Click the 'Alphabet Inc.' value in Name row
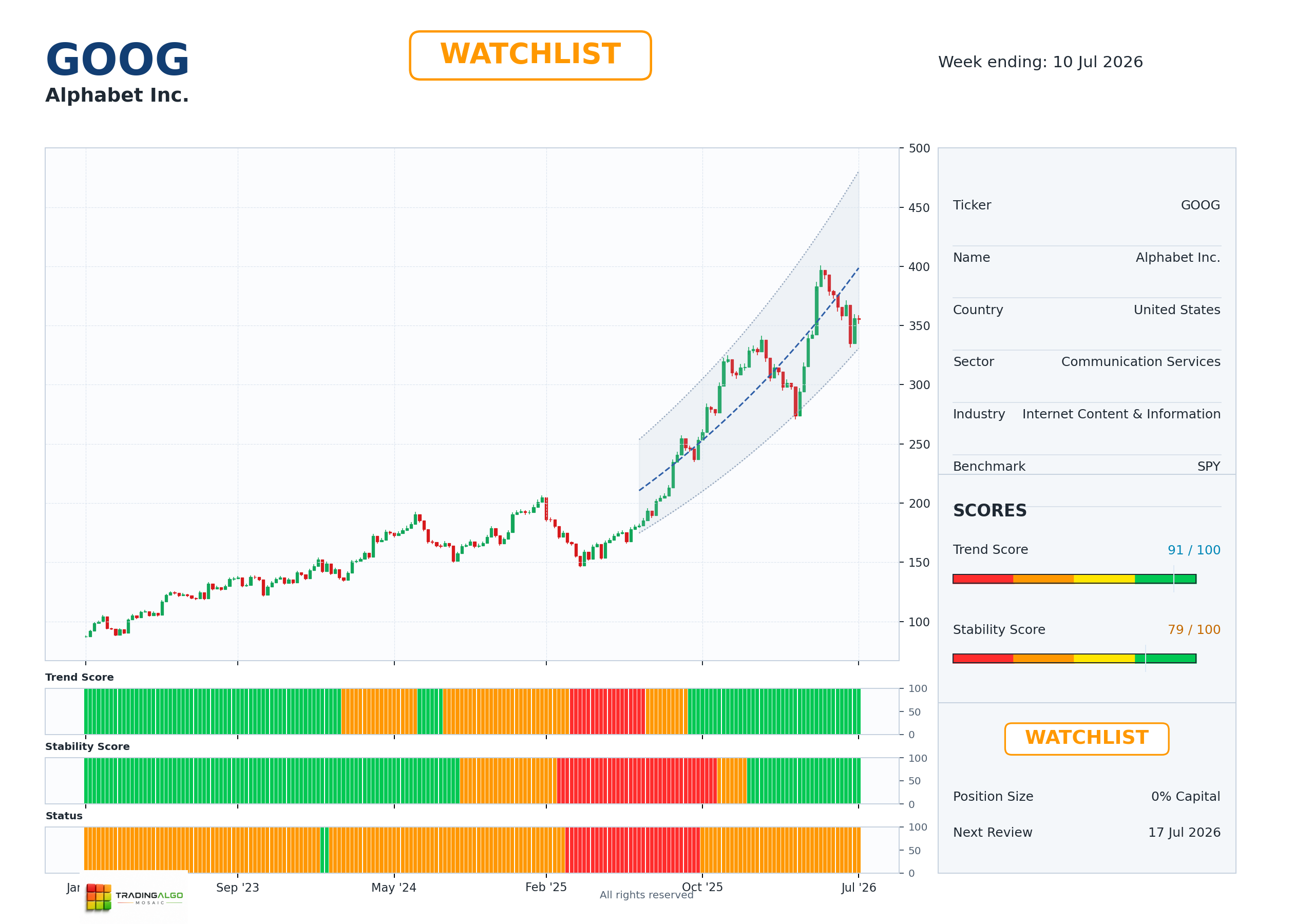 click(x=1178, y=258)
